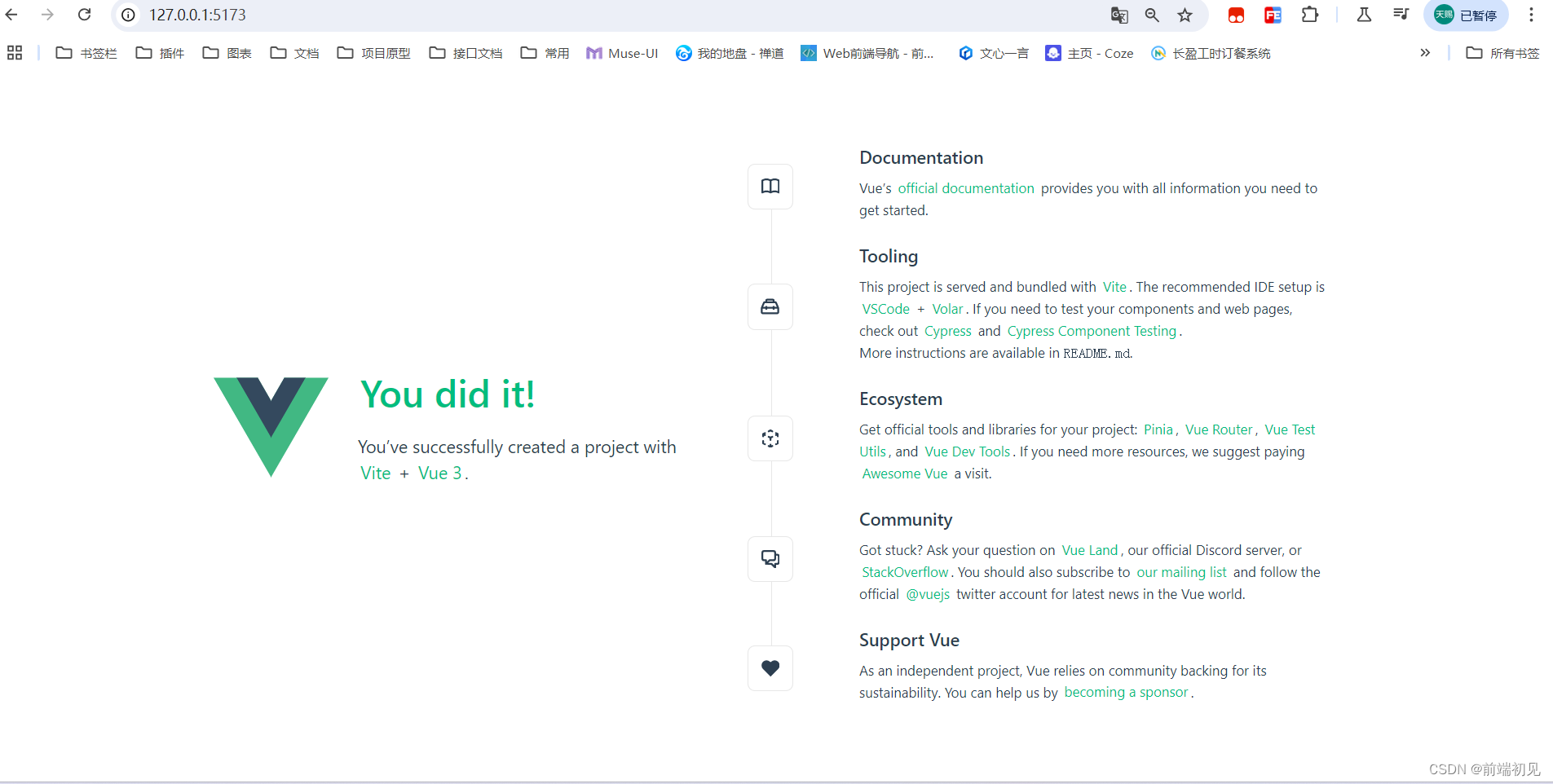This screenshot has width=1553, height=784.
Task: Click the You did it! heading
Action: point(448,394)
